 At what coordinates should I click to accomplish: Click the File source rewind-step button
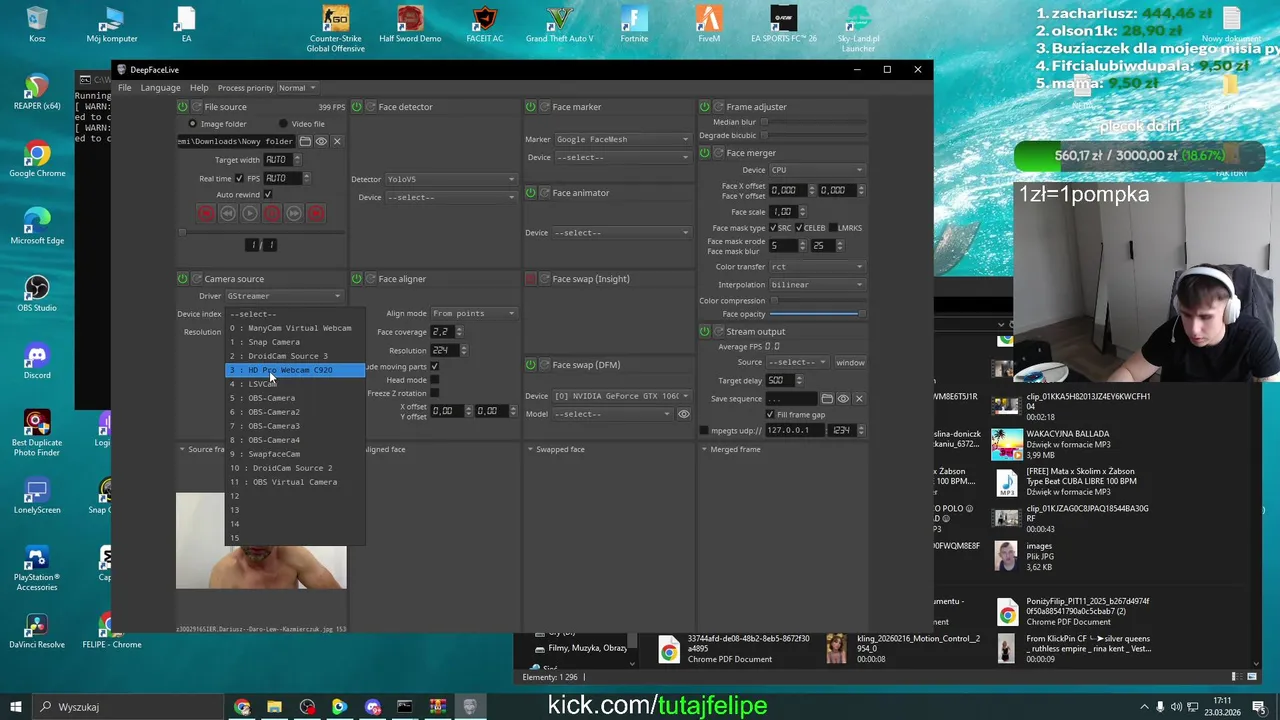228,213
